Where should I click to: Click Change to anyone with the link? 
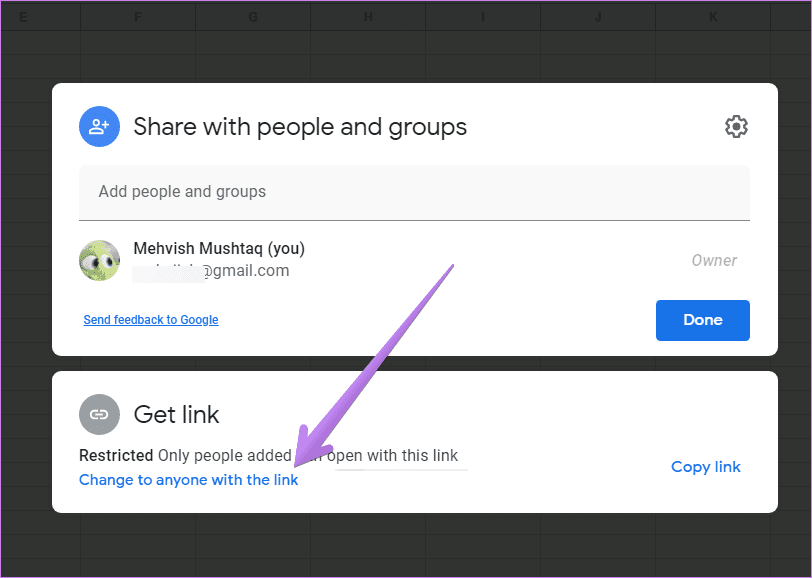point(188,480)
